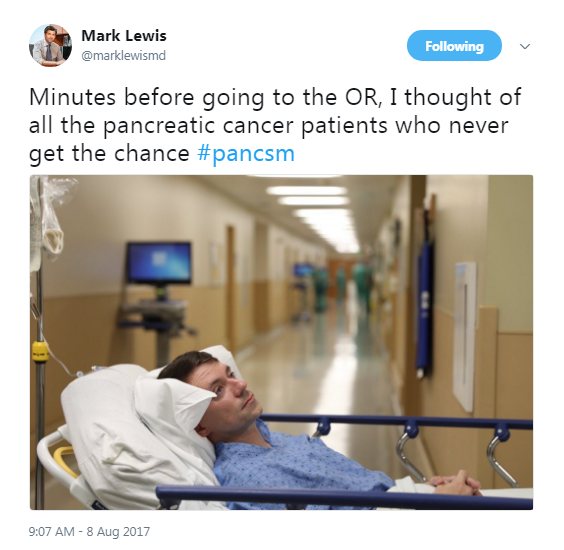This screenshot has height=550, width=564.
Task: Click the patient's clasped hands in the photo
Action: coord(455,484)
